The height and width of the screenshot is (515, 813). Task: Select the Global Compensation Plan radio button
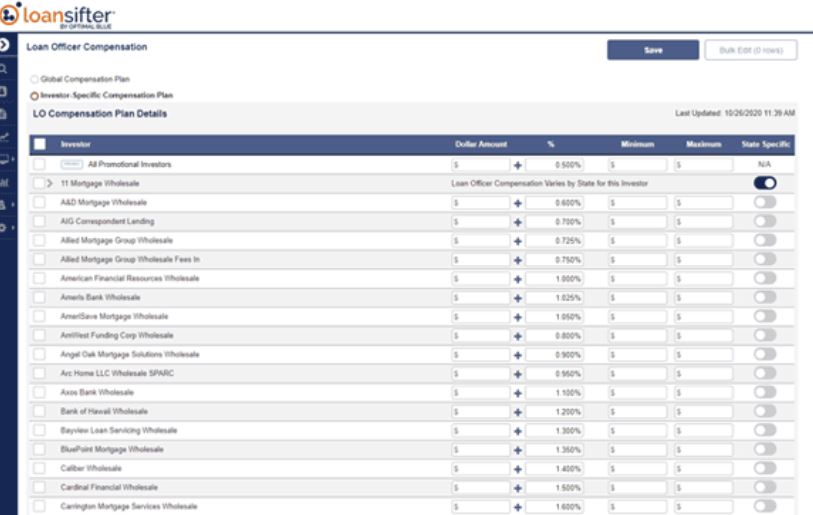(34, 79)
